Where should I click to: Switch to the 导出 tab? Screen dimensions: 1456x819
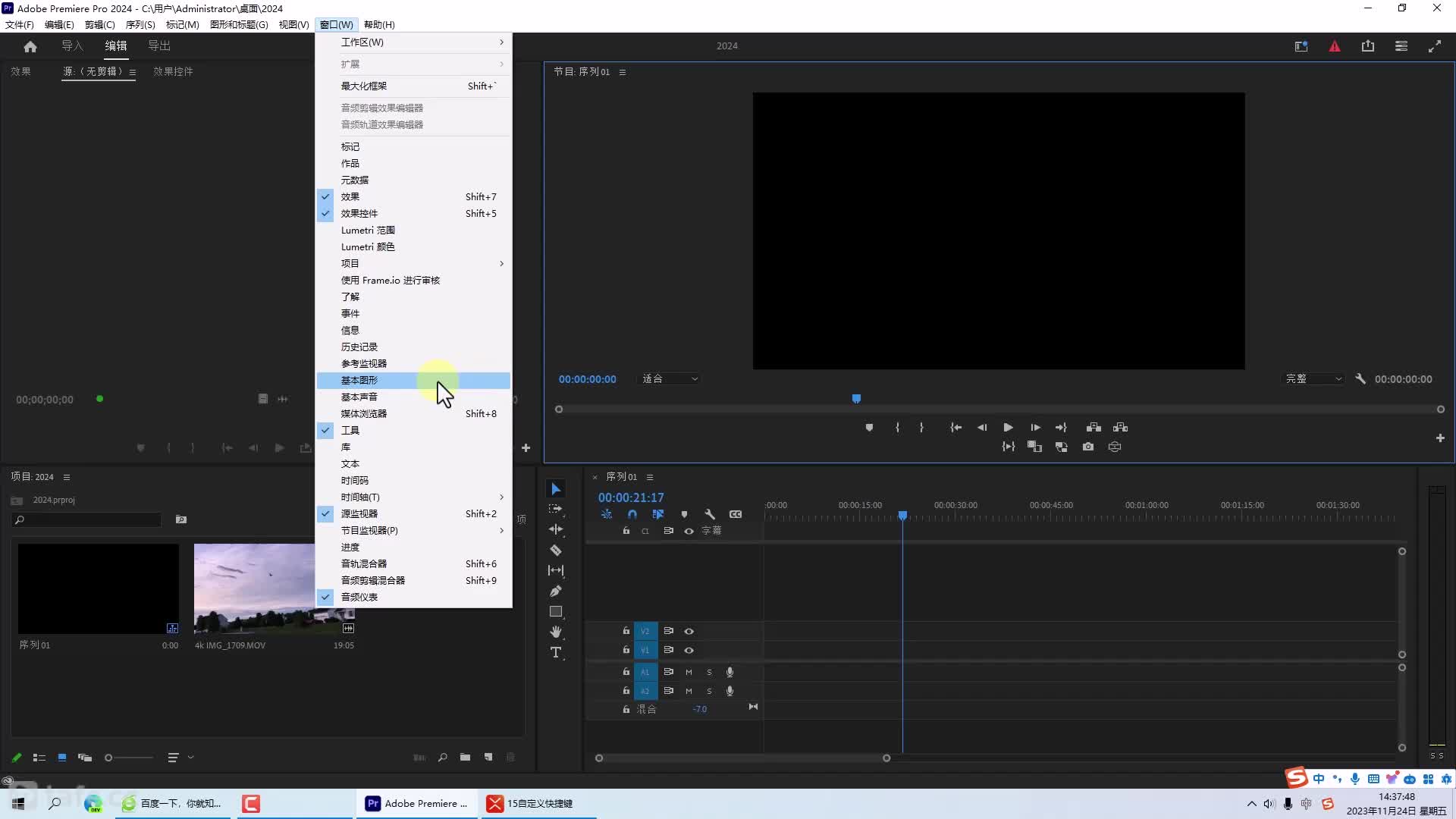(x=159, y=46)
